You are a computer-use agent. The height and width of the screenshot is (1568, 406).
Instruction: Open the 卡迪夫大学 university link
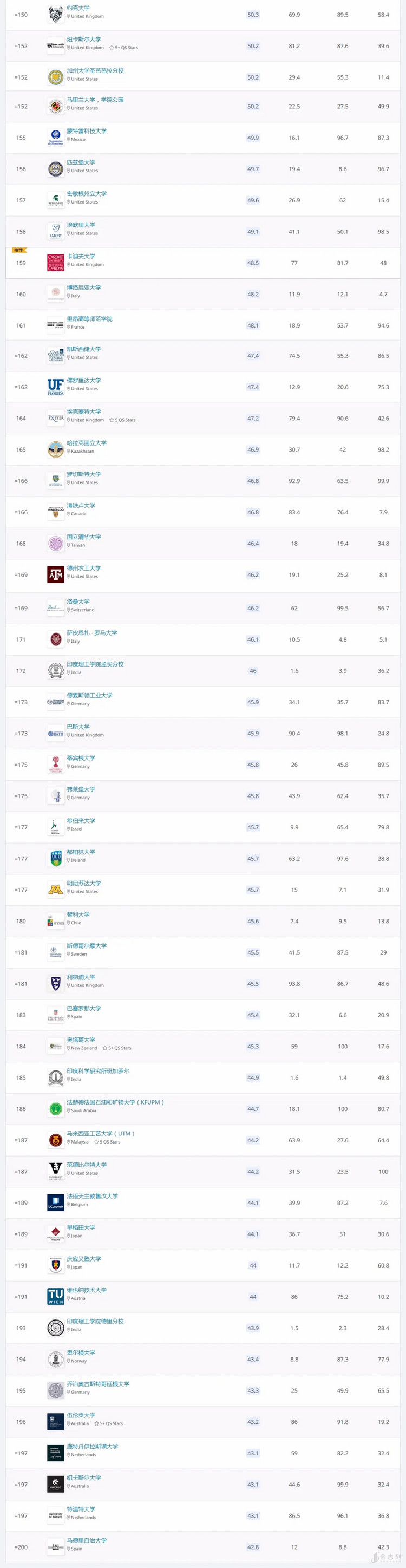pyautogui.click(x=81, y=256)
